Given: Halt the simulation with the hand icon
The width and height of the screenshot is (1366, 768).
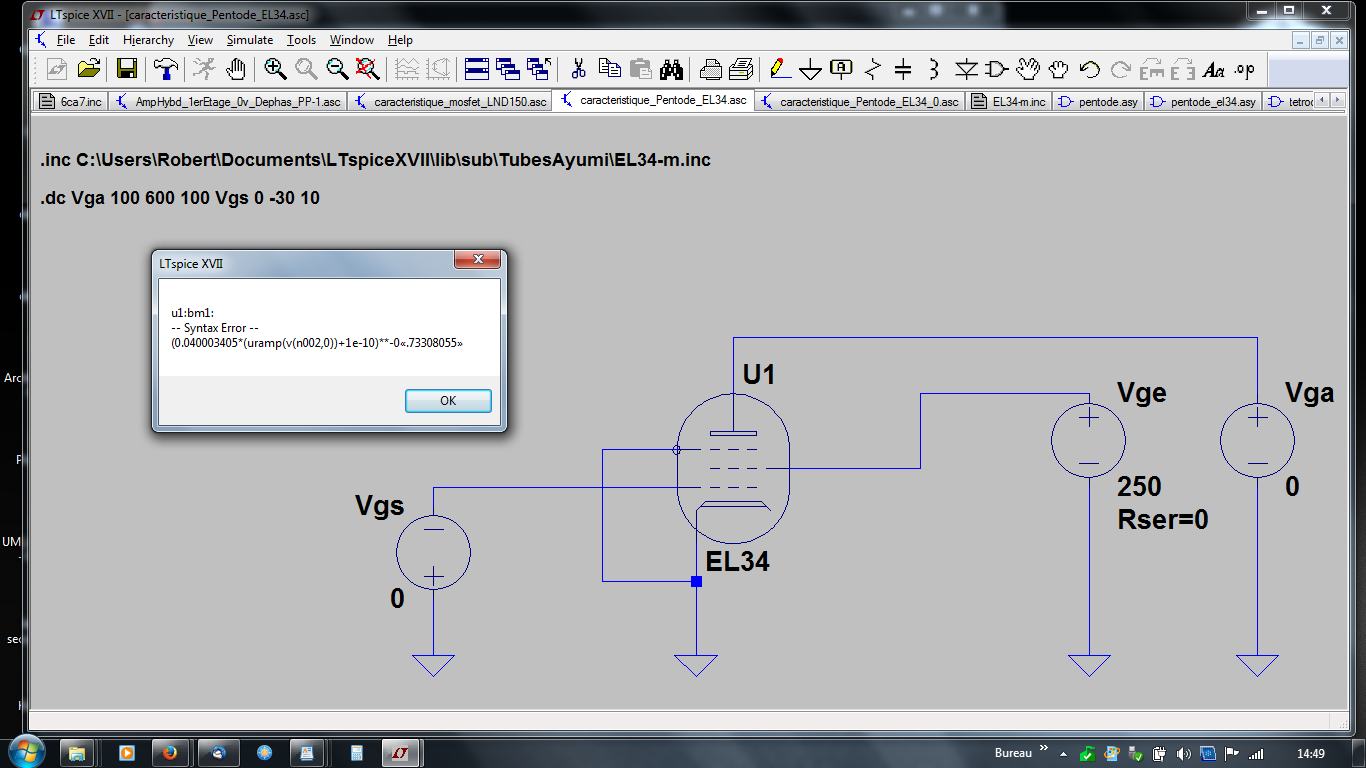Looking at the screenshot, I should coord(235,69).
